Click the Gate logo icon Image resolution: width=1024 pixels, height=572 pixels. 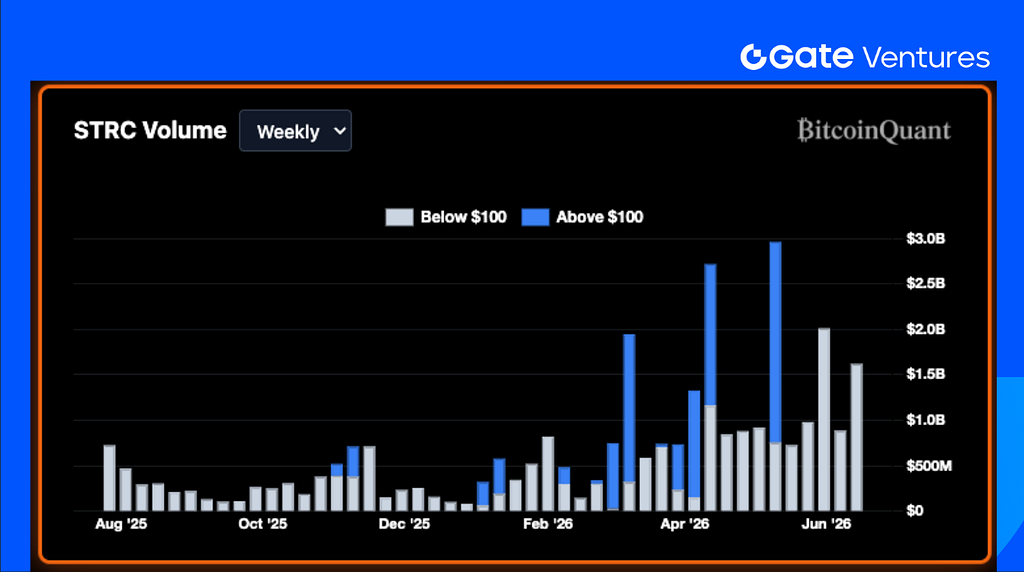753,57
